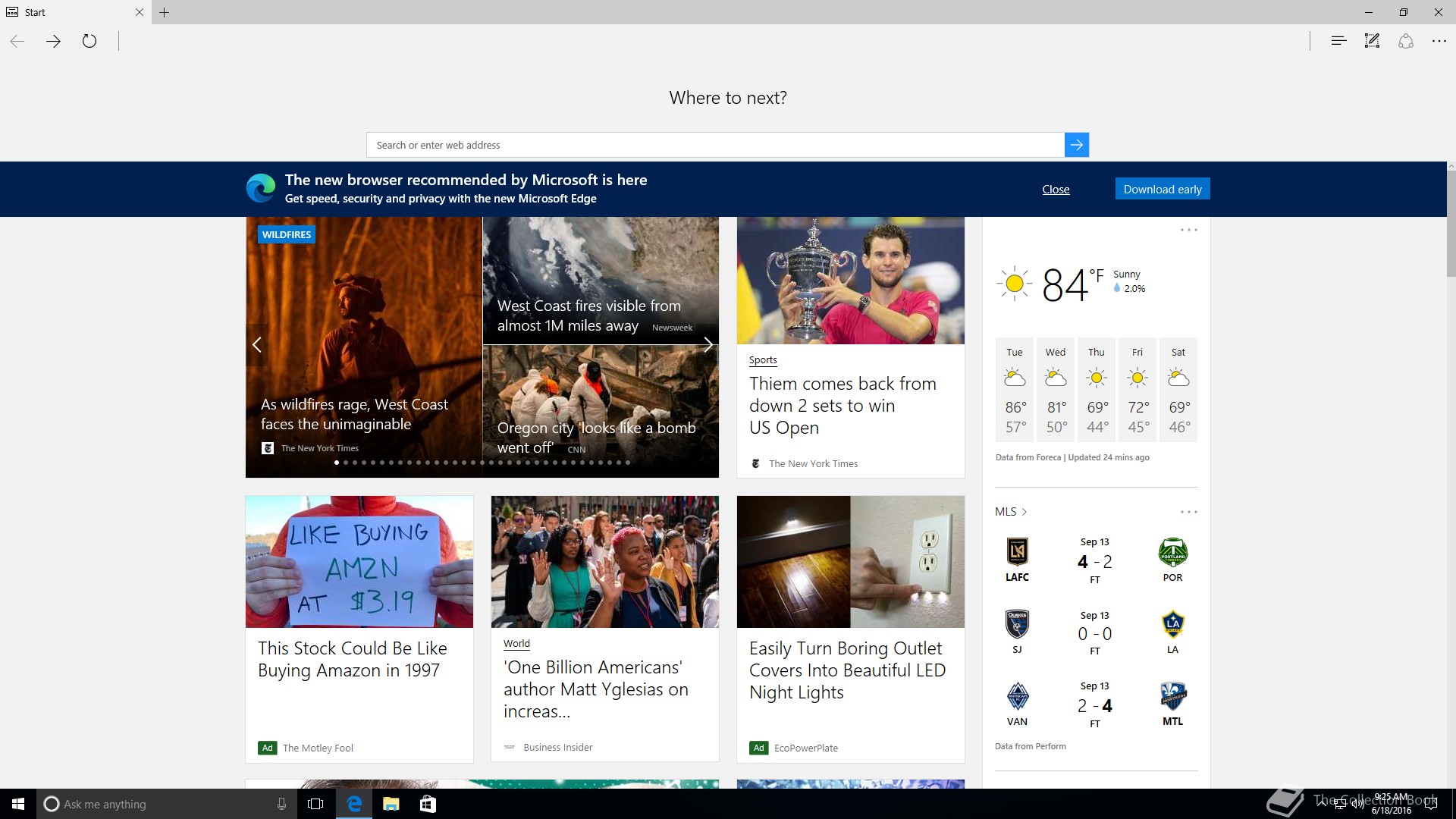Viewport: 1456px width, 819px height.
Task: Open the This Stock Could Be Like Buying Amazon ad
Action: (x=352, y=659)
